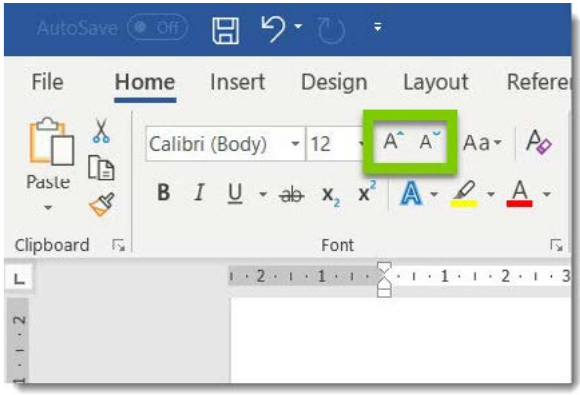Toggle Italic formatting
The image size is (580, 395).
pos(200,192)
